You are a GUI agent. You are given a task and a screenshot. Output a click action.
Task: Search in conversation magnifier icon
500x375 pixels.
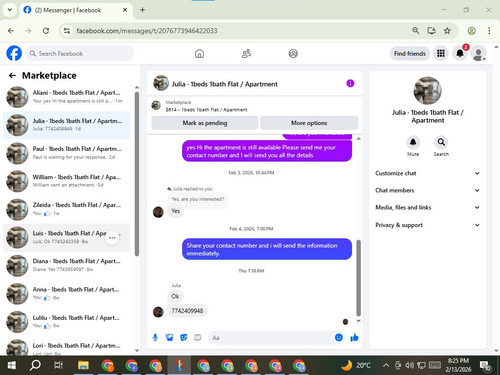(441, 142)
